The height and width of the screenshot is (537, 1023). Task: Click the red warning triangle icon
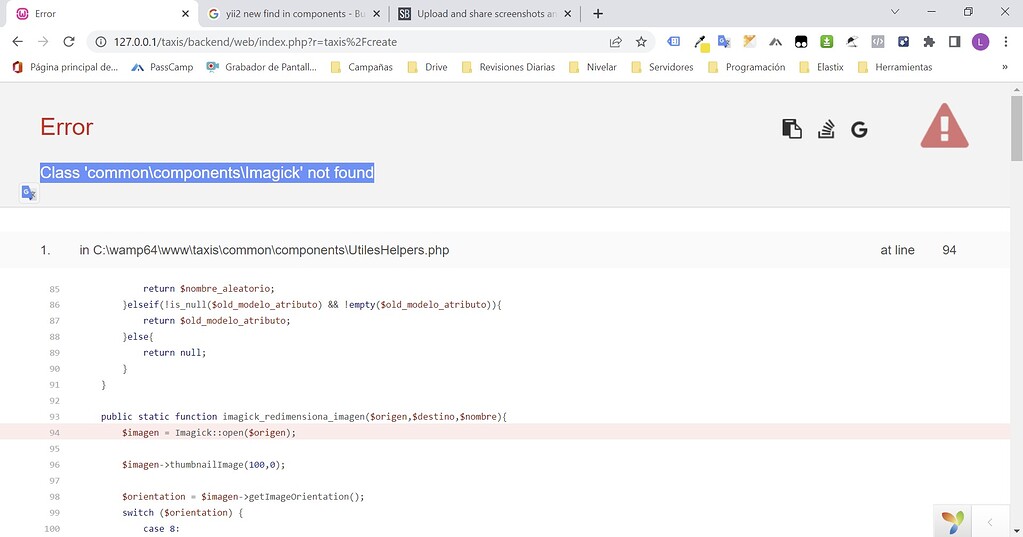click(x=944, y=125)
